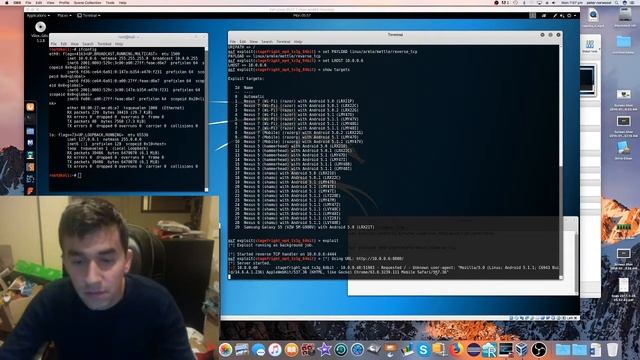This screenshot has width=640, height=360.
Task: Open the Trash in the Dock
Action: click(x=612, y=350)
